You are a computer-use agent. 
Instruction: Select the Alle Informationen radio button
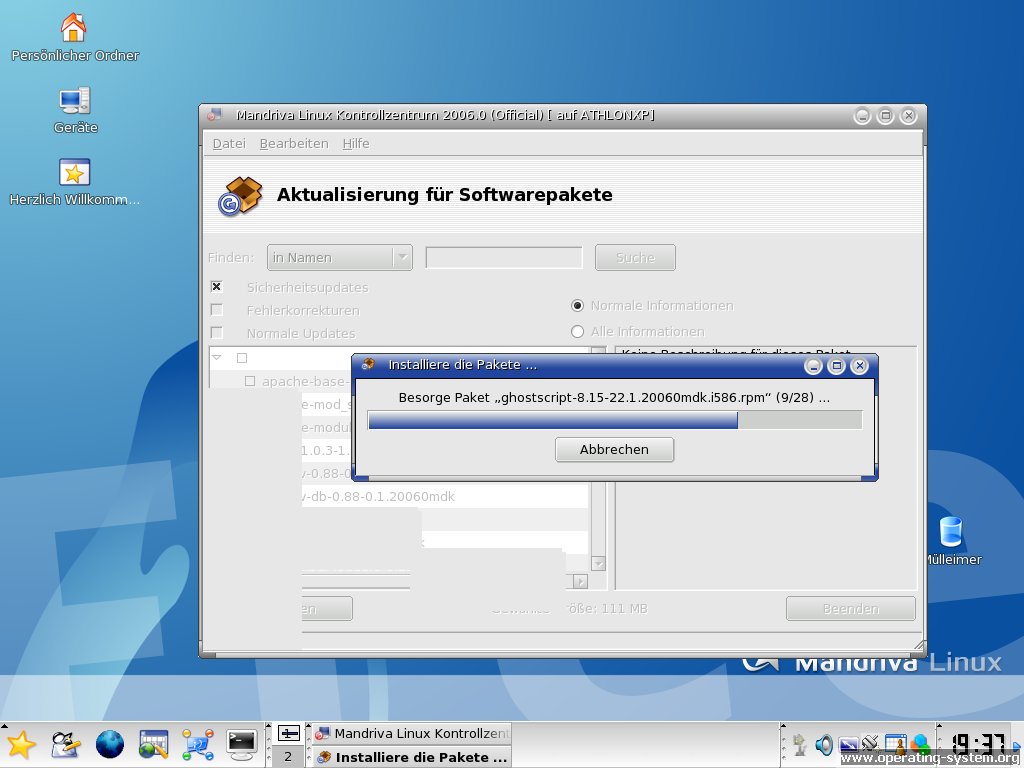[x=577, y=332]
